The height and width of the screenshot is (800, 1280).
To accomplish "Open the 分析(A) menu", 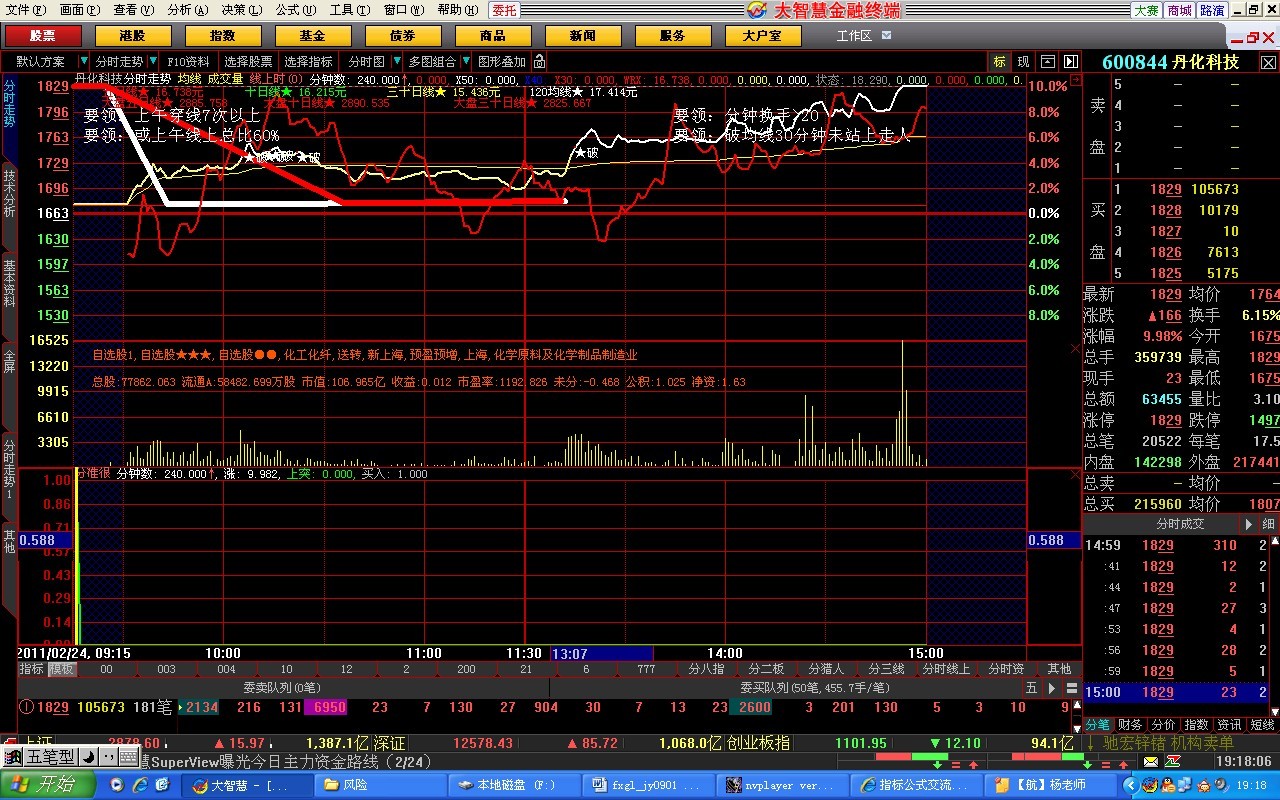I will [187, 10].
